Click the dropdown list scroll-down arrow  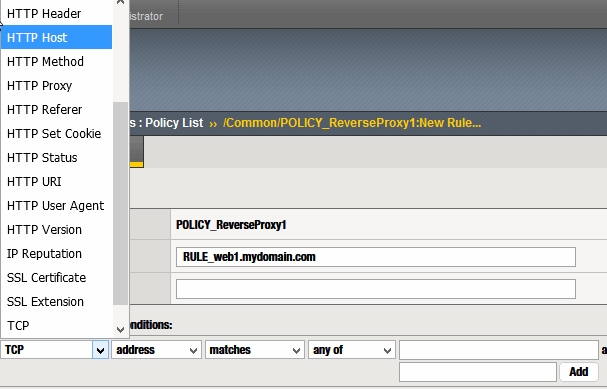pos(120,329)
